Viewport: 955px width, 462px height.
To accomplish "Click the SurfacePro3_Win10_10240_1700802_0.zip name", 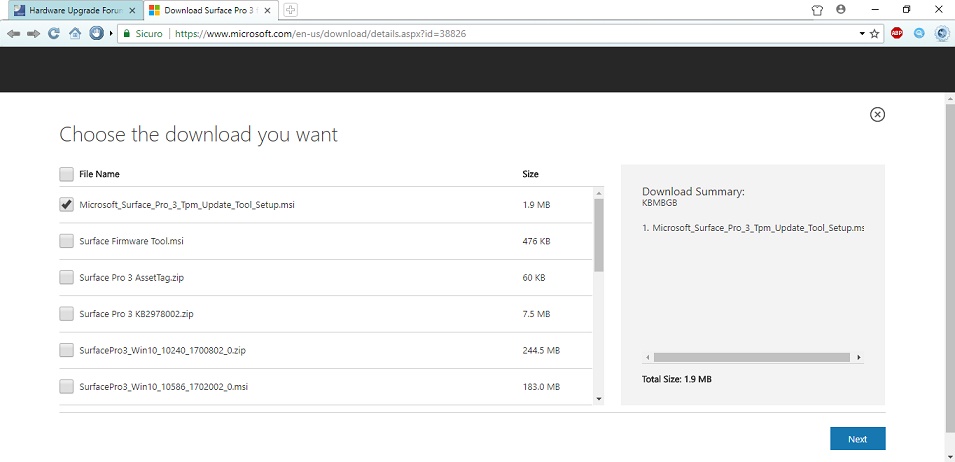I will (163, 351).
